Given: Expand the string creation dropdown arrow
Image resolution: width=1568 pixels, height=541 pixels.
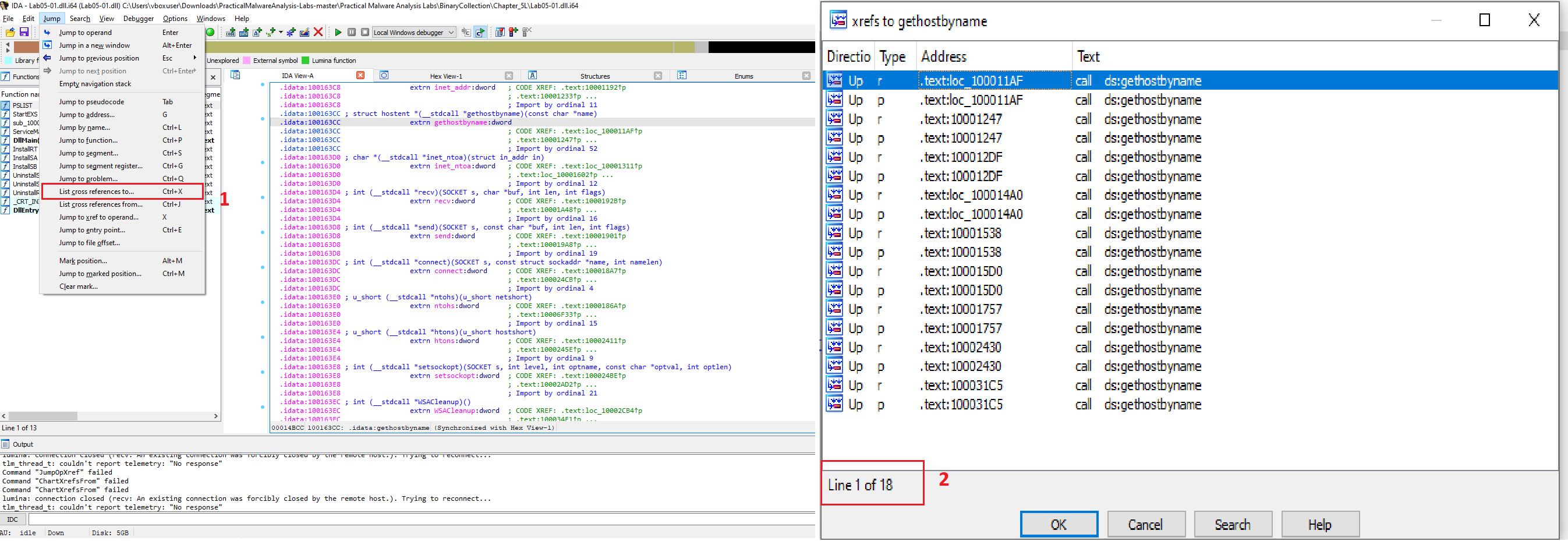Looking at the screenshot, I should tap(281, 32).
